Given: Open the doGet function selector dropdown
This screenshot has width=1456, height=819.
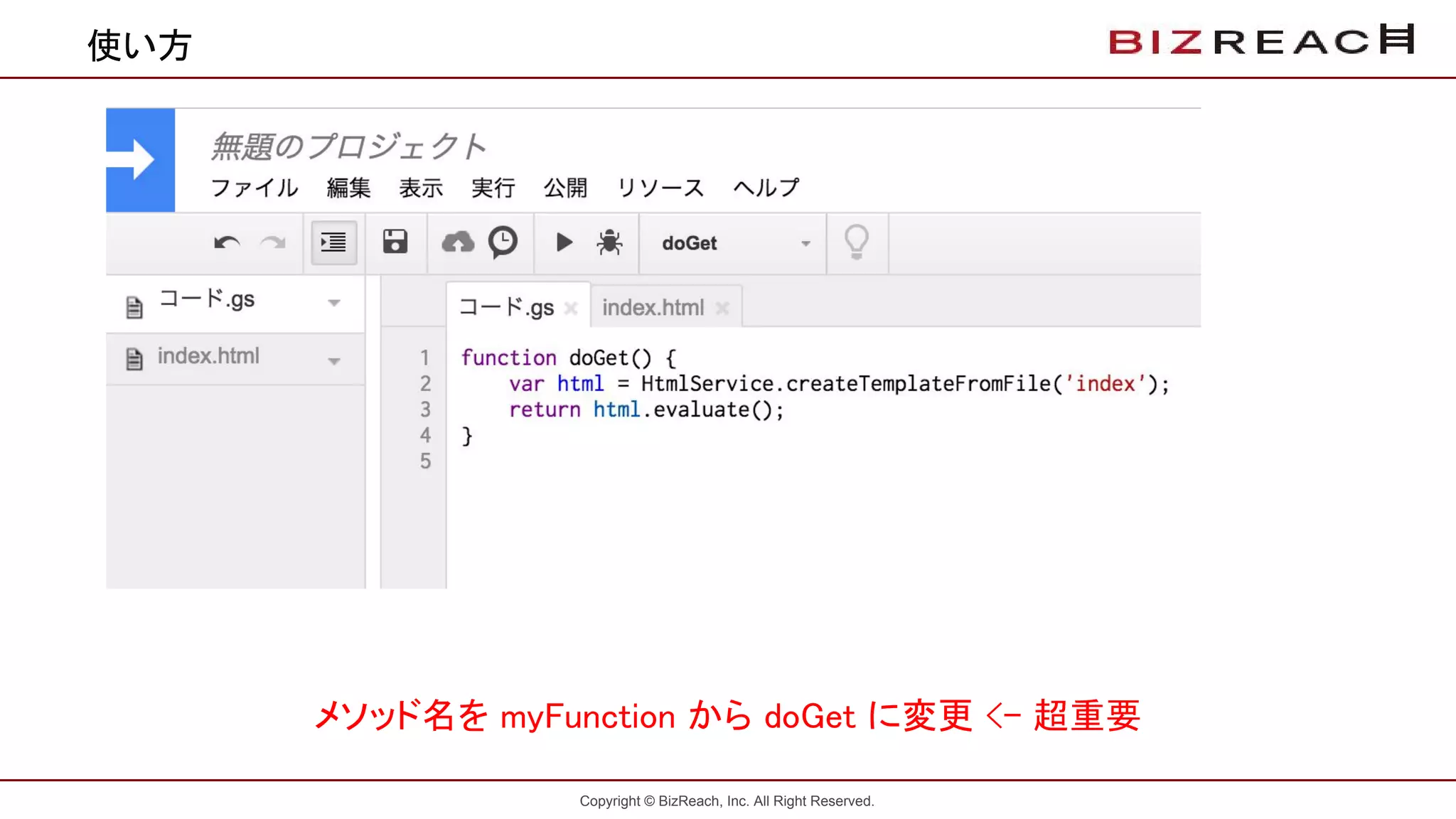Looking at the screenshot, I should pos(733,243).
